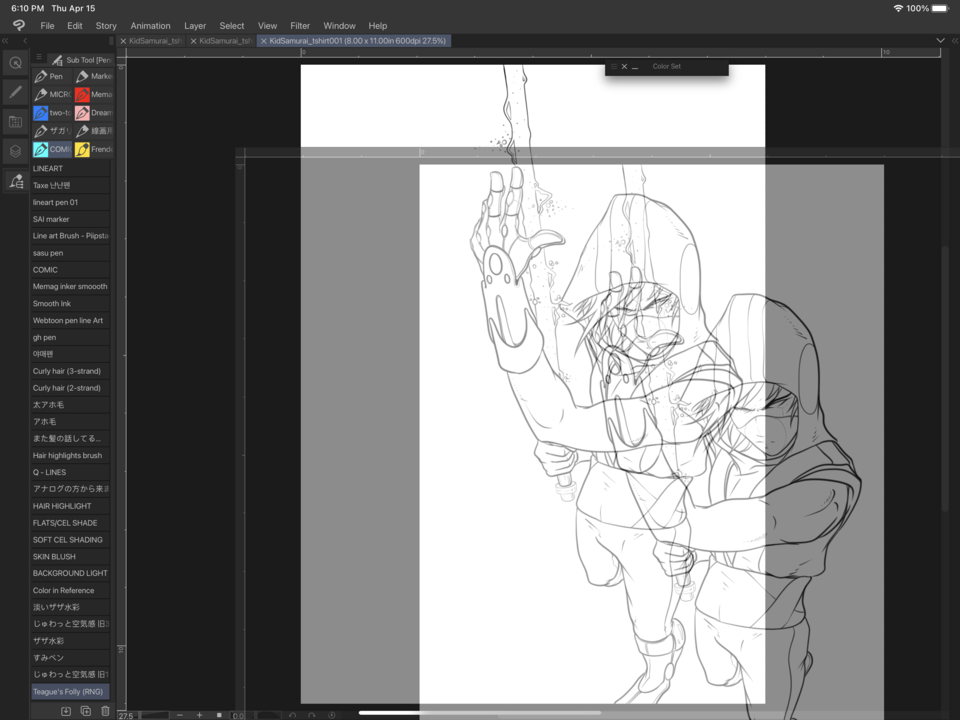Click the 27.5 zoom value field
Screen dimensions: 960x720
coord(127,716)
